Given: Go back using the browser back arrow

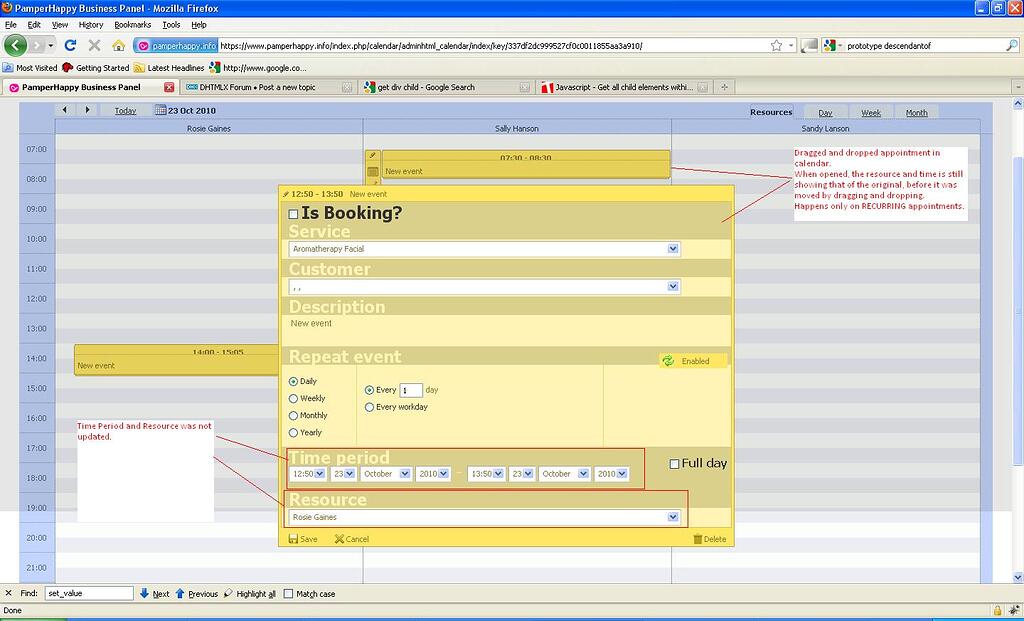Looking at the screenshot, I should [x=14, y=45].
